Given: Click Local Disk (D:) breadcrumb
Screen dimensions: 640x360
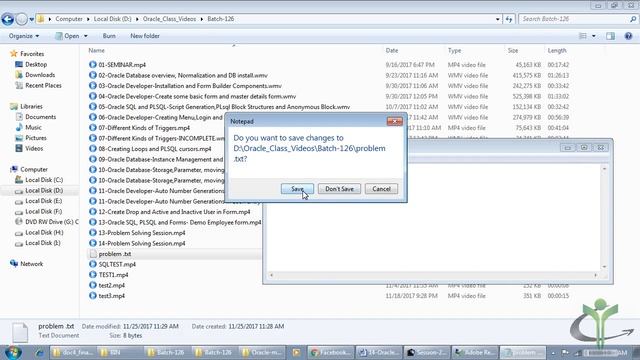Looking at the screenshot, I should click(x=112, y=19).
